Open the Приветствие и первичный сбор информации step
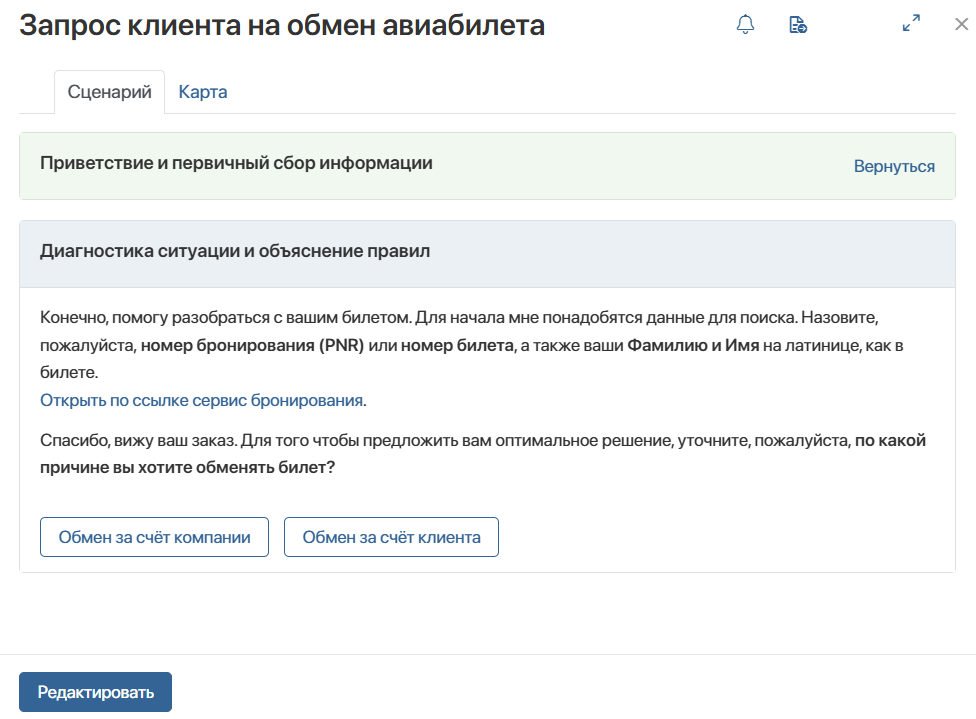 tap(236, 163)
